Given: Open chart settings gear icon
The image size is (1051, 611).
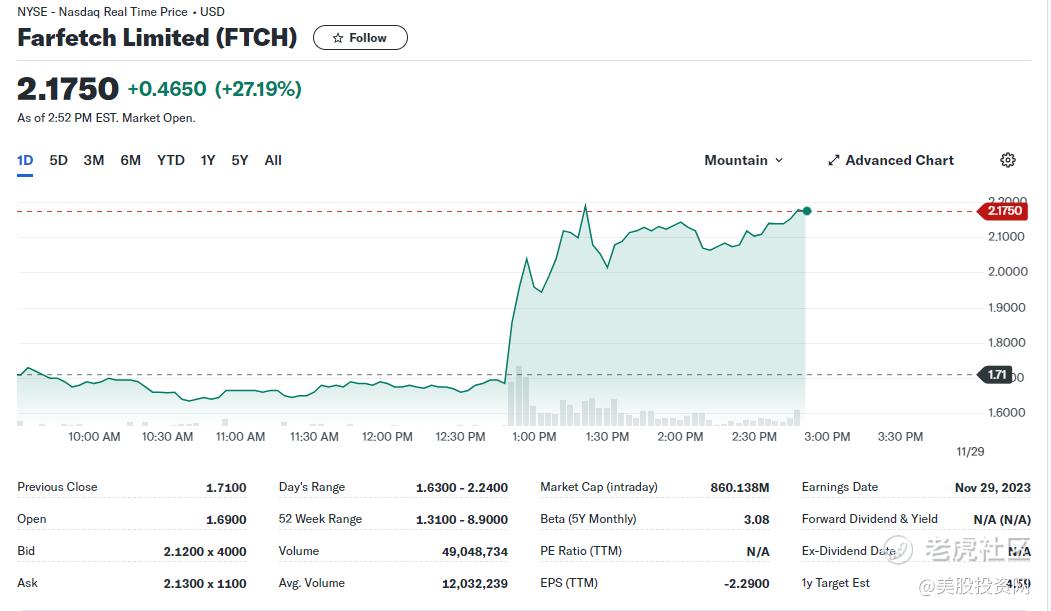Looking at the screenshot, I should coord(1007,160).
